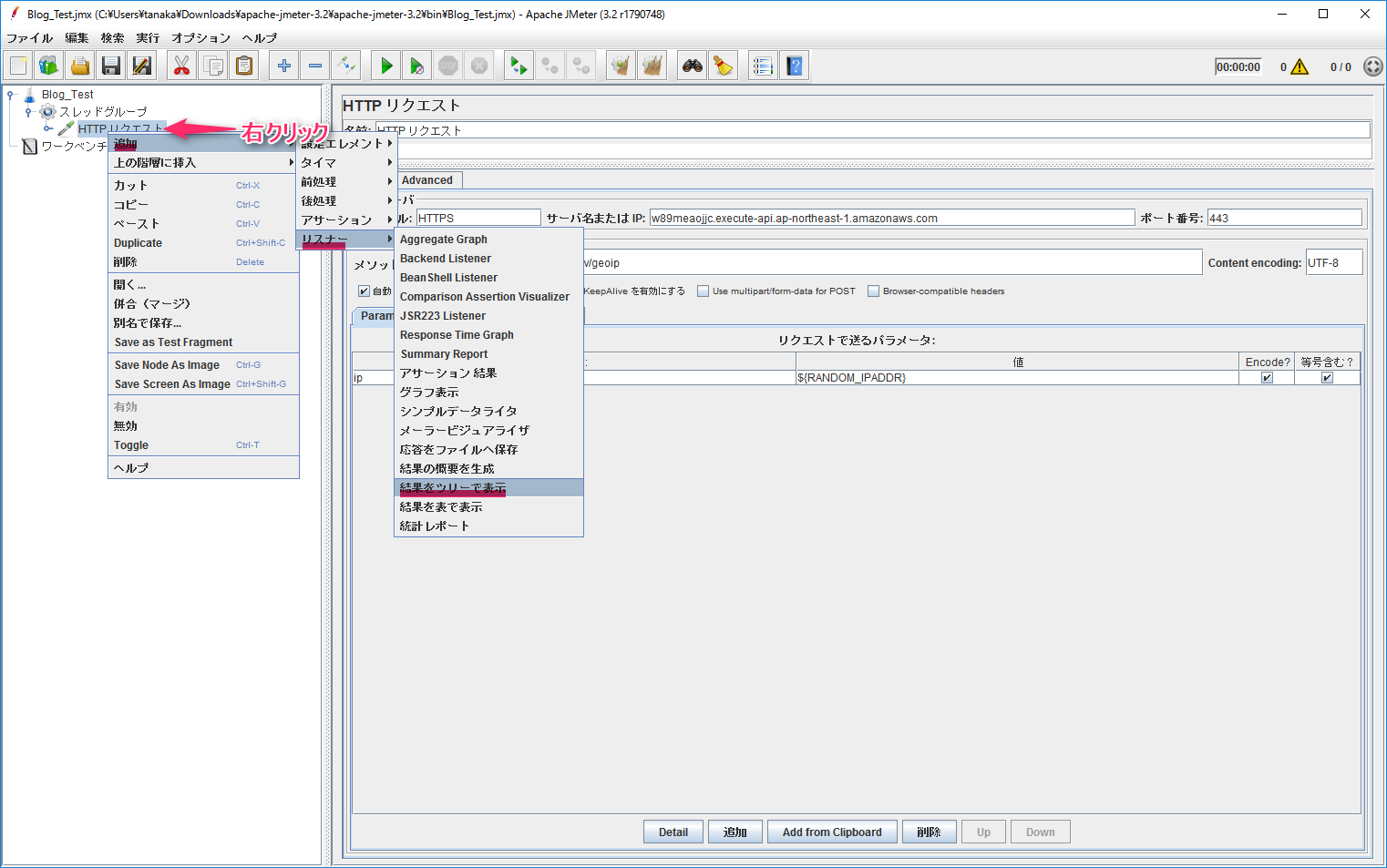Click the Reset search broom icon
The height and width of the screenshot is (868, 1387).
(724, 66)
